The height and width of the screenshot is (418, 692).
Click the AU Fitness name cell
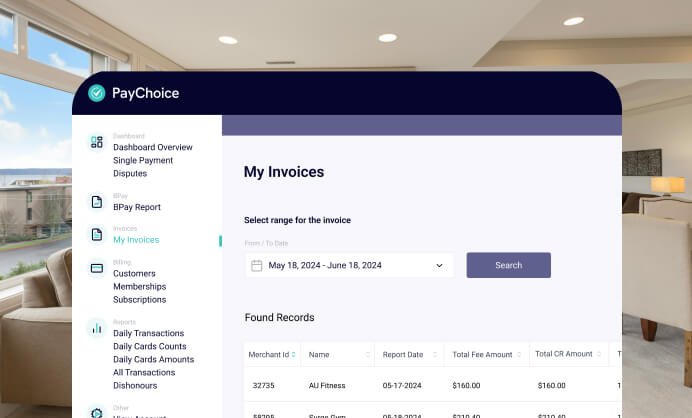[327, 385]
